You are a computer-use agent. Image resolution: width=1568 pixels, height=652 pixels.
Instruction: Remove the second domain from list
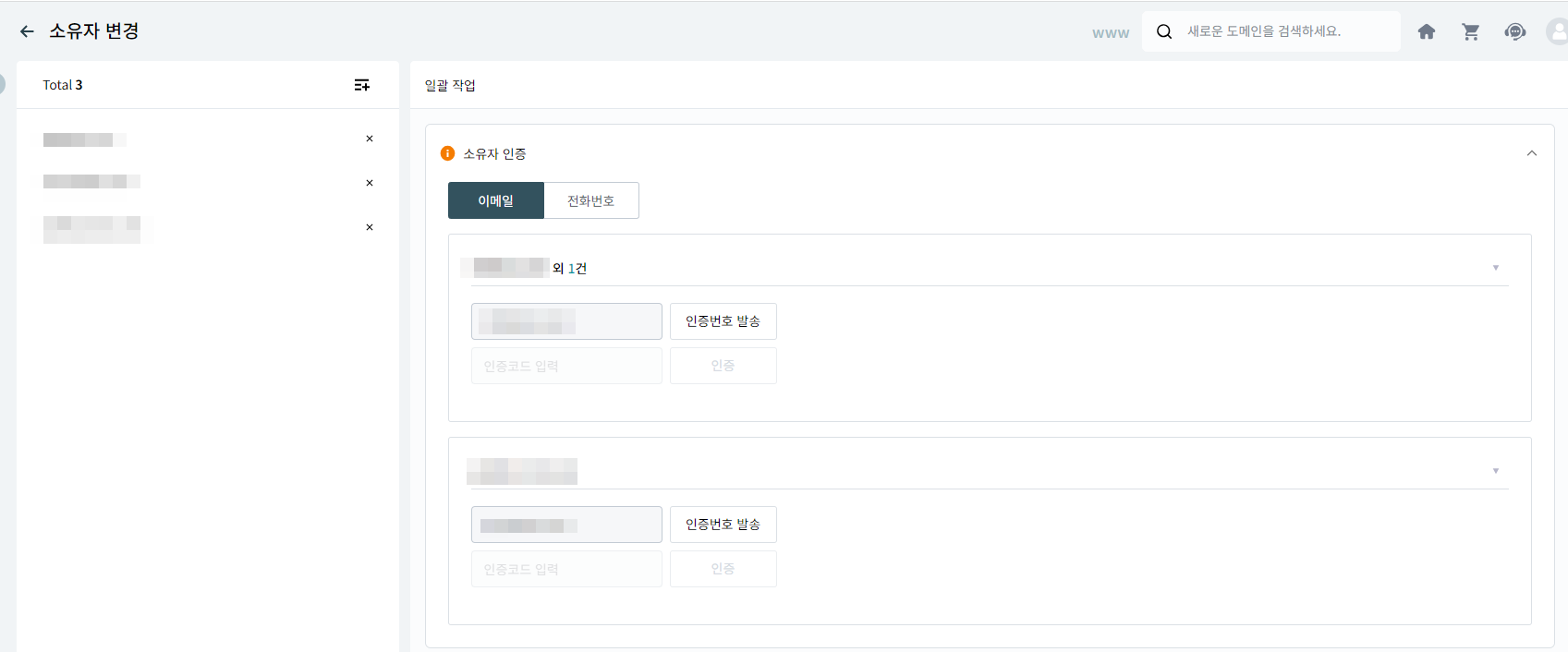[370, 183]
